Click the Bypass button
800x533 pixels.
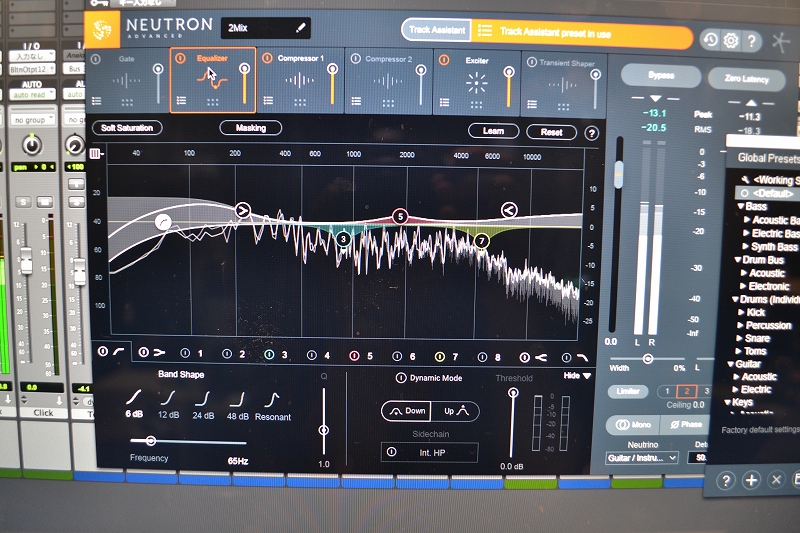coord(661,75)
